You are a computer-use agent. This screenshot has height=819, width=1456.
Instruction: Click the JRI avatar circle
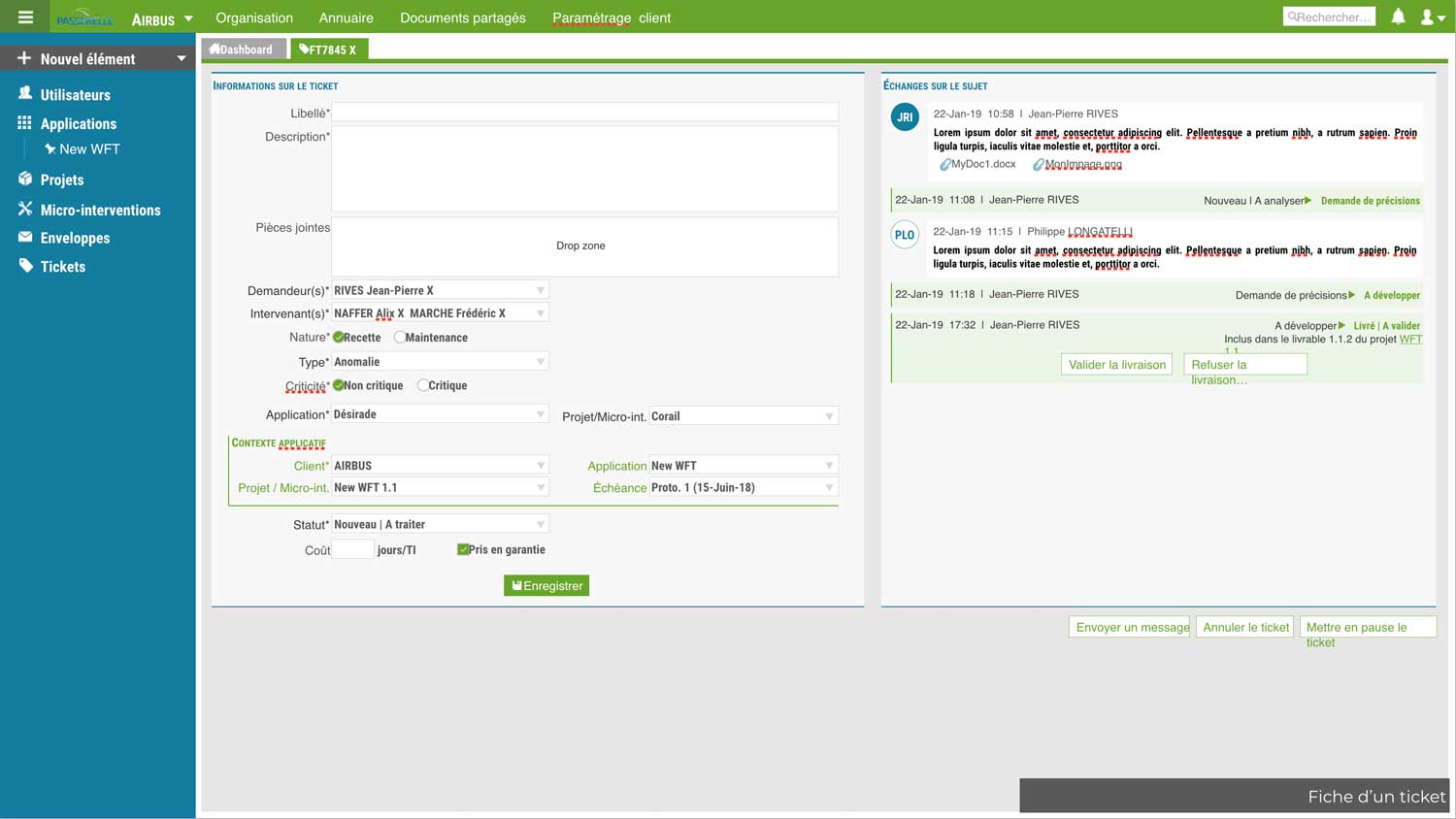point(905,117)
